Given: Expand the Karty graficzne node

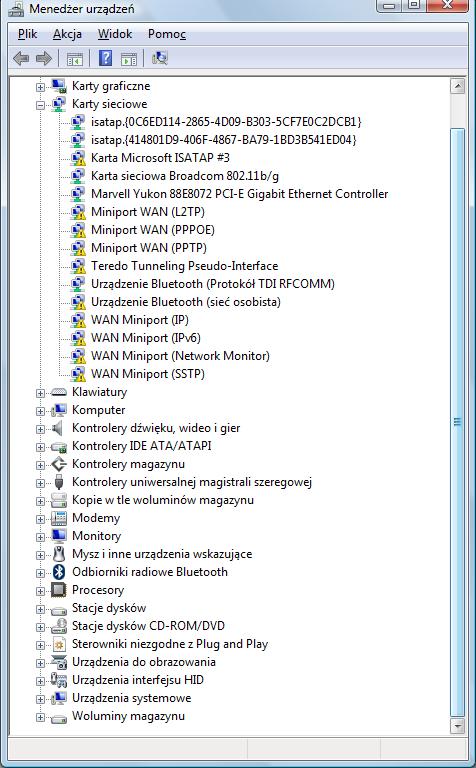Looking at the screenshot, I should click(x=40, y=87).
